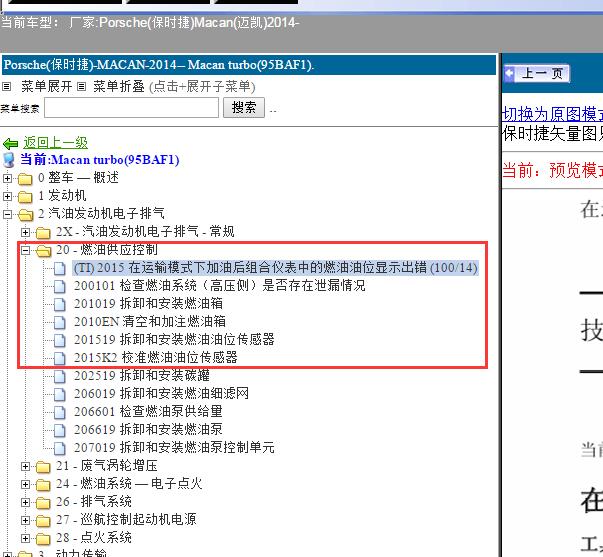Click the green back arrow icon

point(10,144)
